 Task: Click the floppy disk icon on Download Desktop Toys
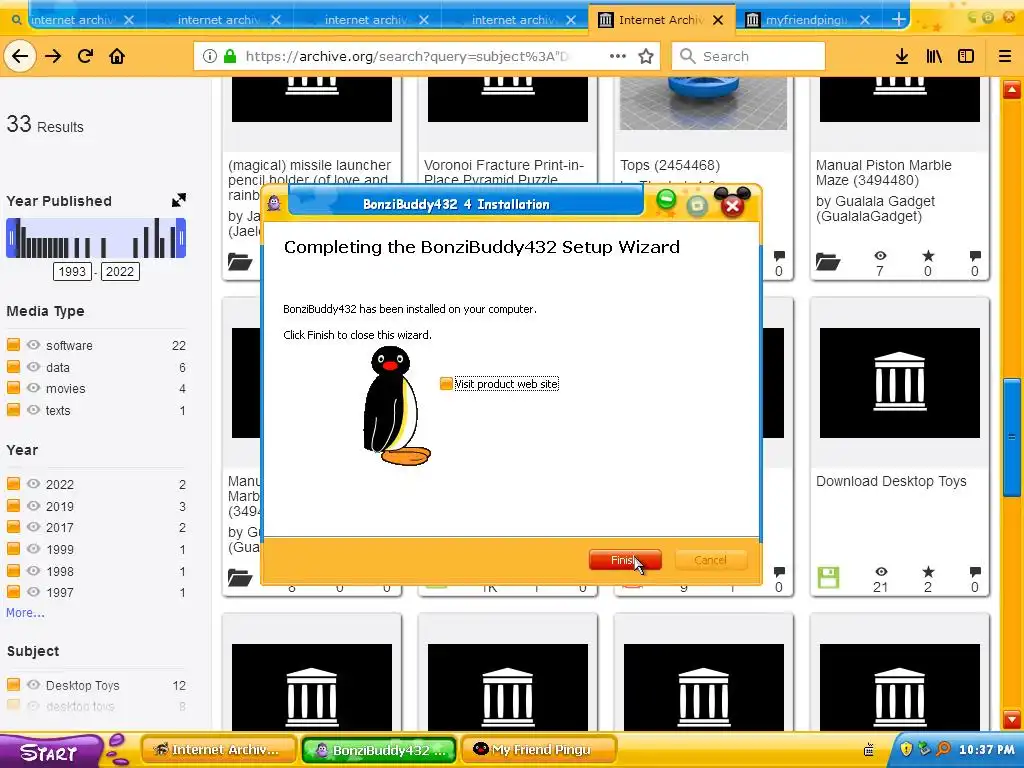click(x=828, y=577)
